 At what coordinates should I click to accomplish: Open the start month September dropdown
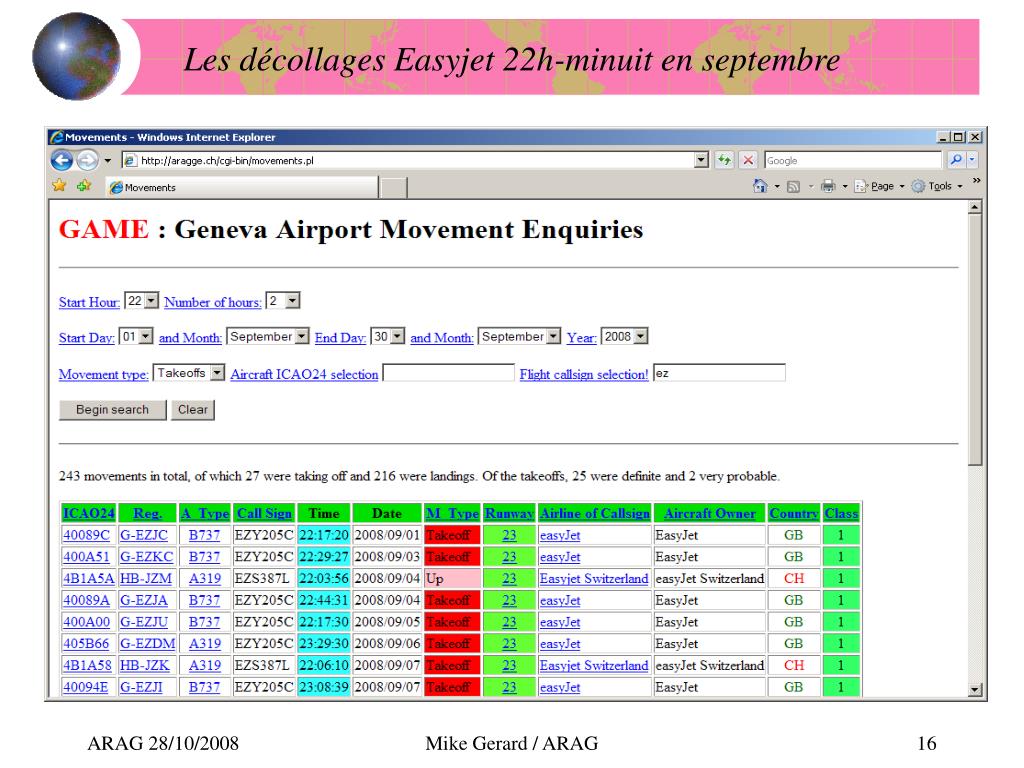pyautogui.click(x=268, y=336)
